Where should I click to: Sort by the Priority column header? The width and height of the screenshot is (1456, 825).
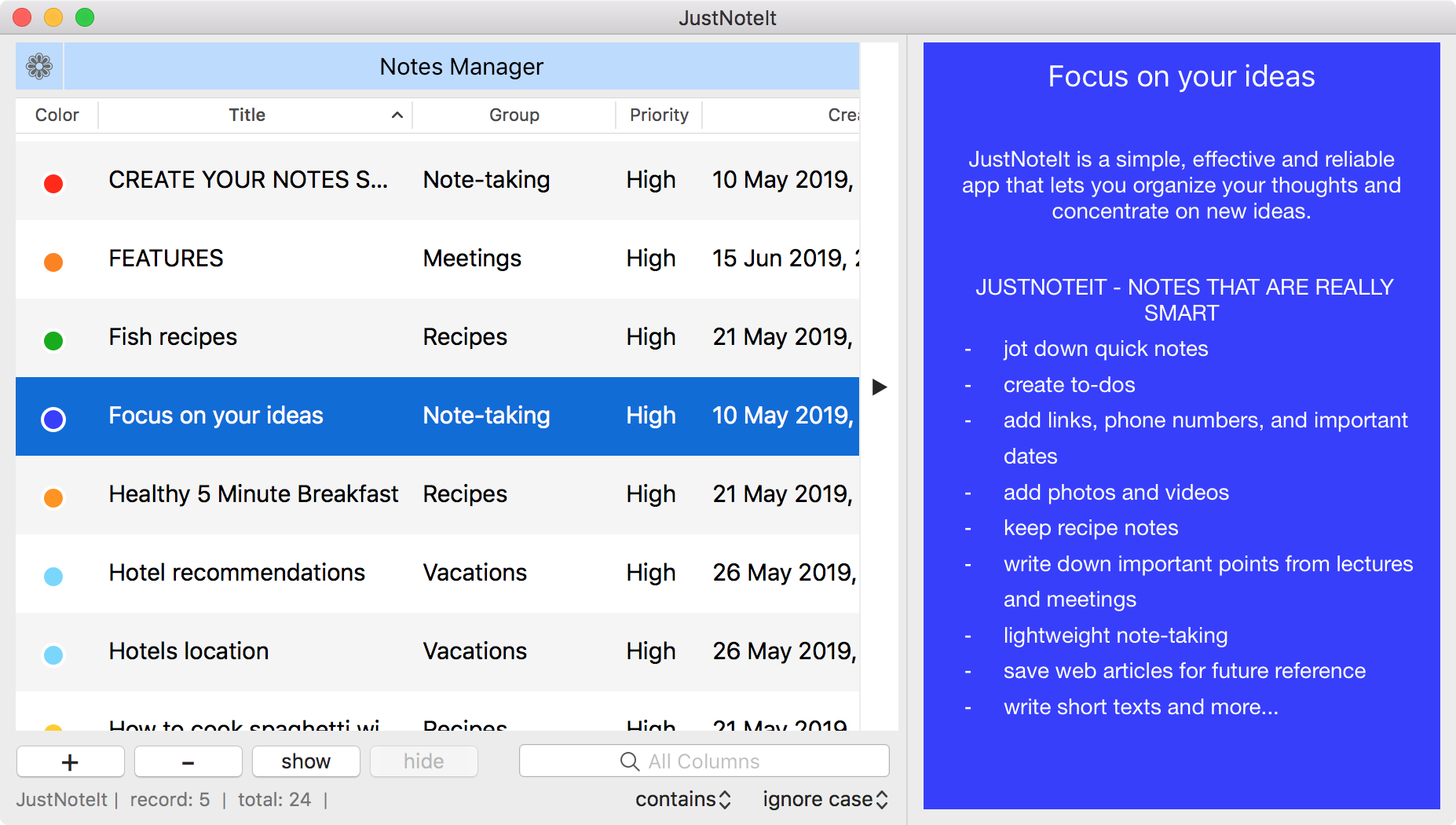tap(659, 115)
